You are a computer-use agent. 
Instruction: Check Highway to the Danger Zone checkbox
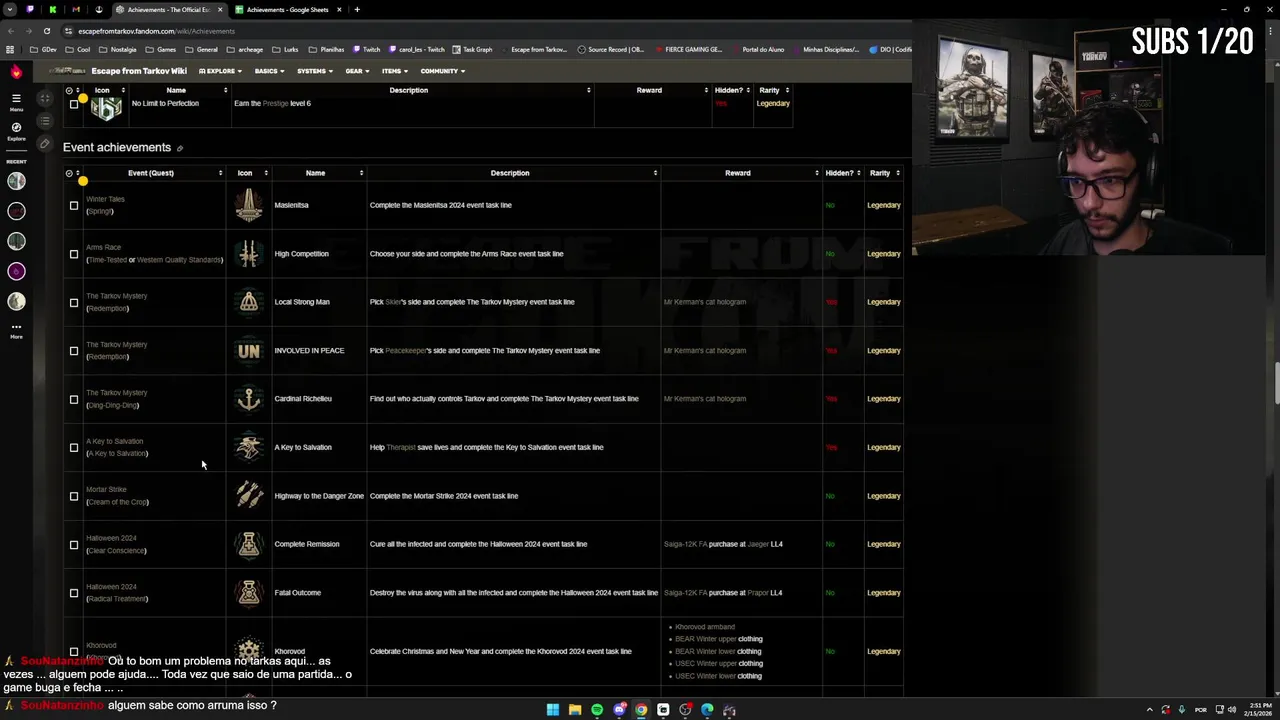pos(73,497)
